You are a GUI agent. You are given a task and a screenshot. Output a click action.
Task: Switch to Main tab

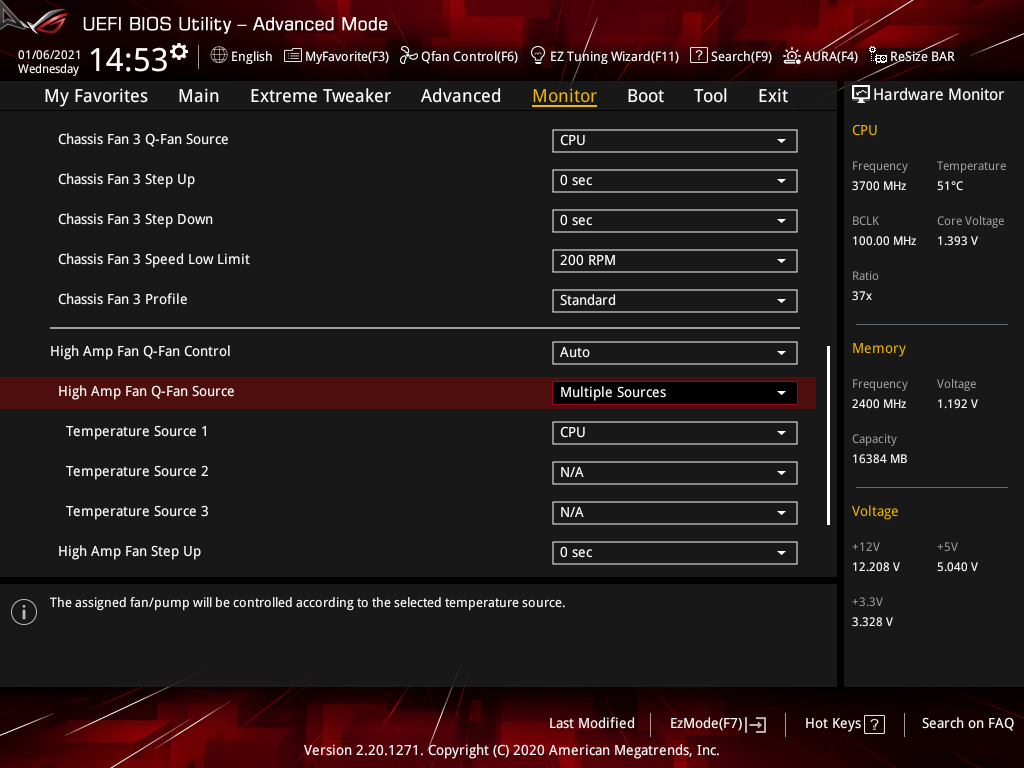199,96
